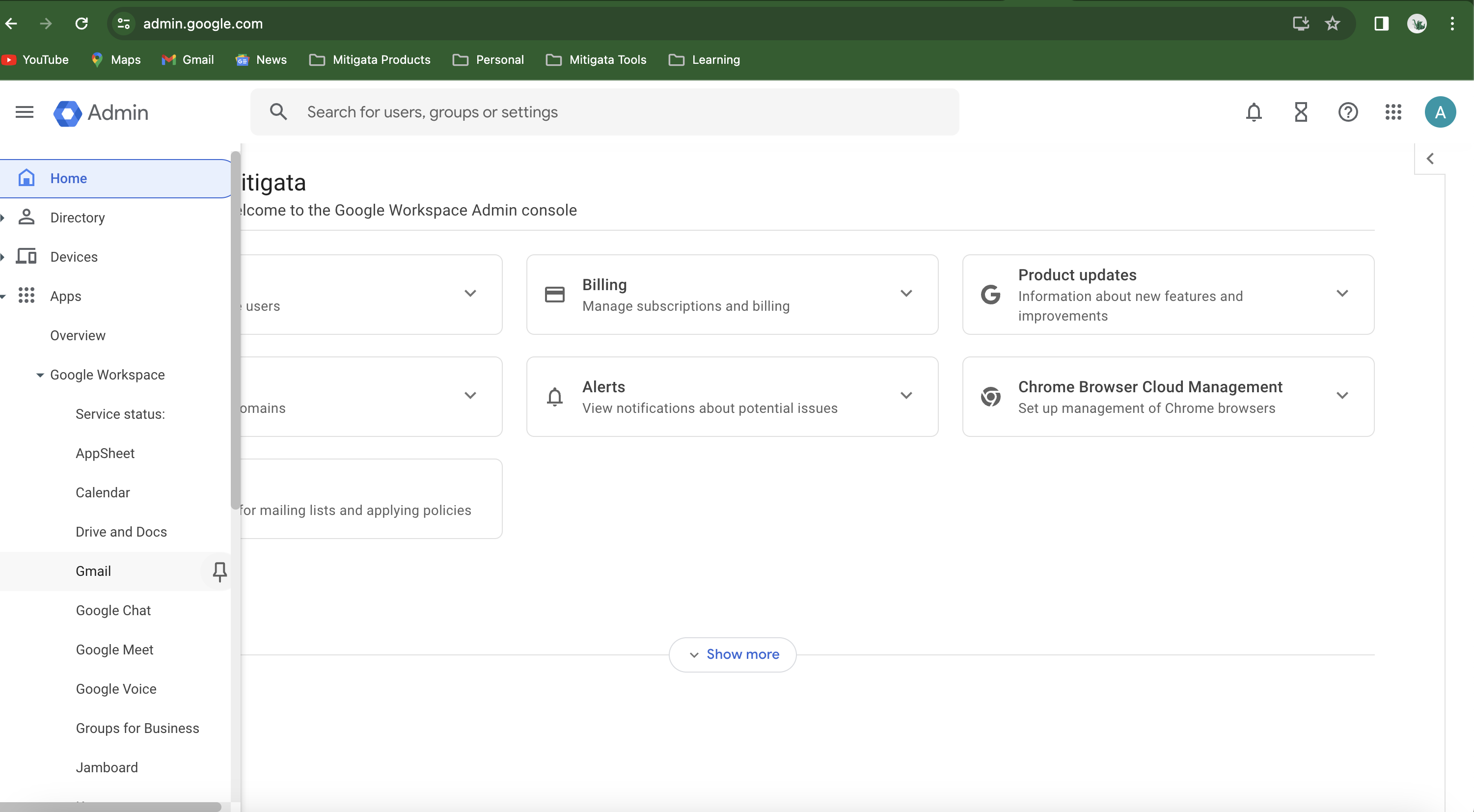
Task: Open the Apps section
Action: (66, 296)
